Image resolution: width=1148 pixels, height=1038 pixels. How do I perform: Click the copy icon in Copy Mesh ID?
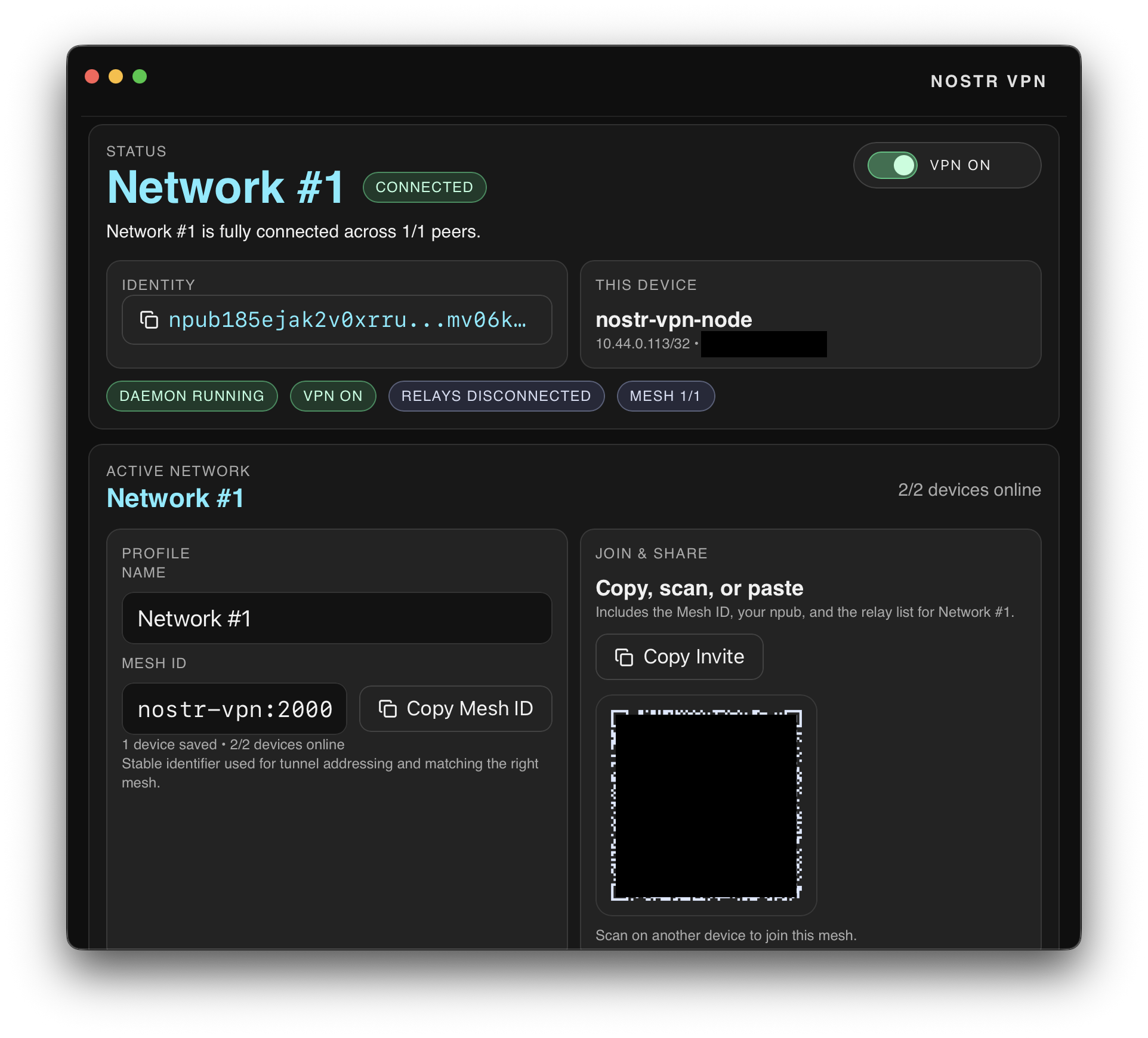pos(388,709)
